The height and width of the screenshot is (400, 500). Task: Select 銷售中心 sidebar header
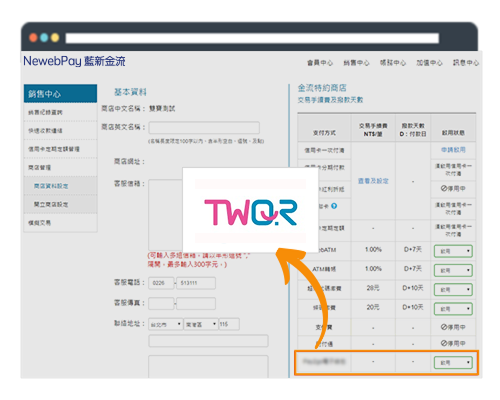tap(60, 94)
